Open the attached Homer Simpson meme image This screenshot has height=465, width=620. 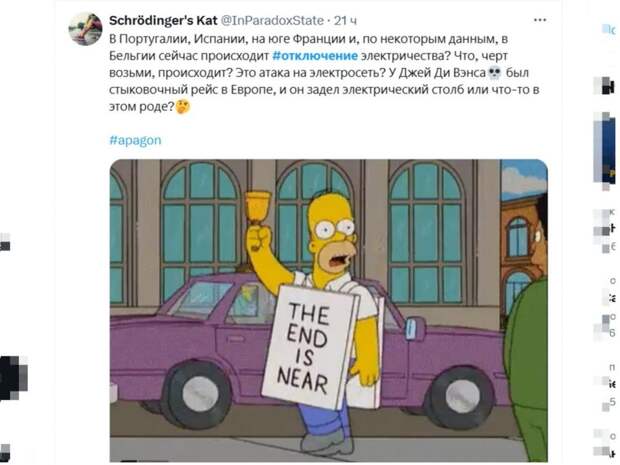329,310
